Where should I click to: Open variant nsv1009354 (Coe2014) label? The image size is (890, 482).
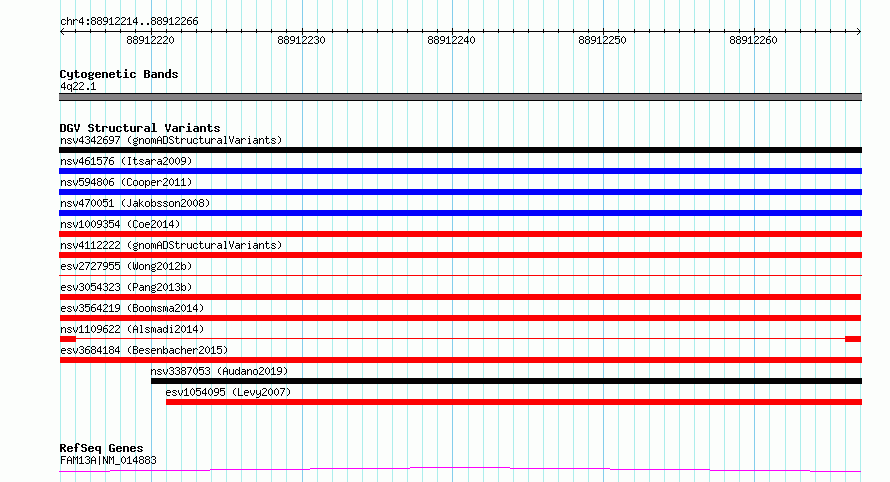[x=120, y=224]
